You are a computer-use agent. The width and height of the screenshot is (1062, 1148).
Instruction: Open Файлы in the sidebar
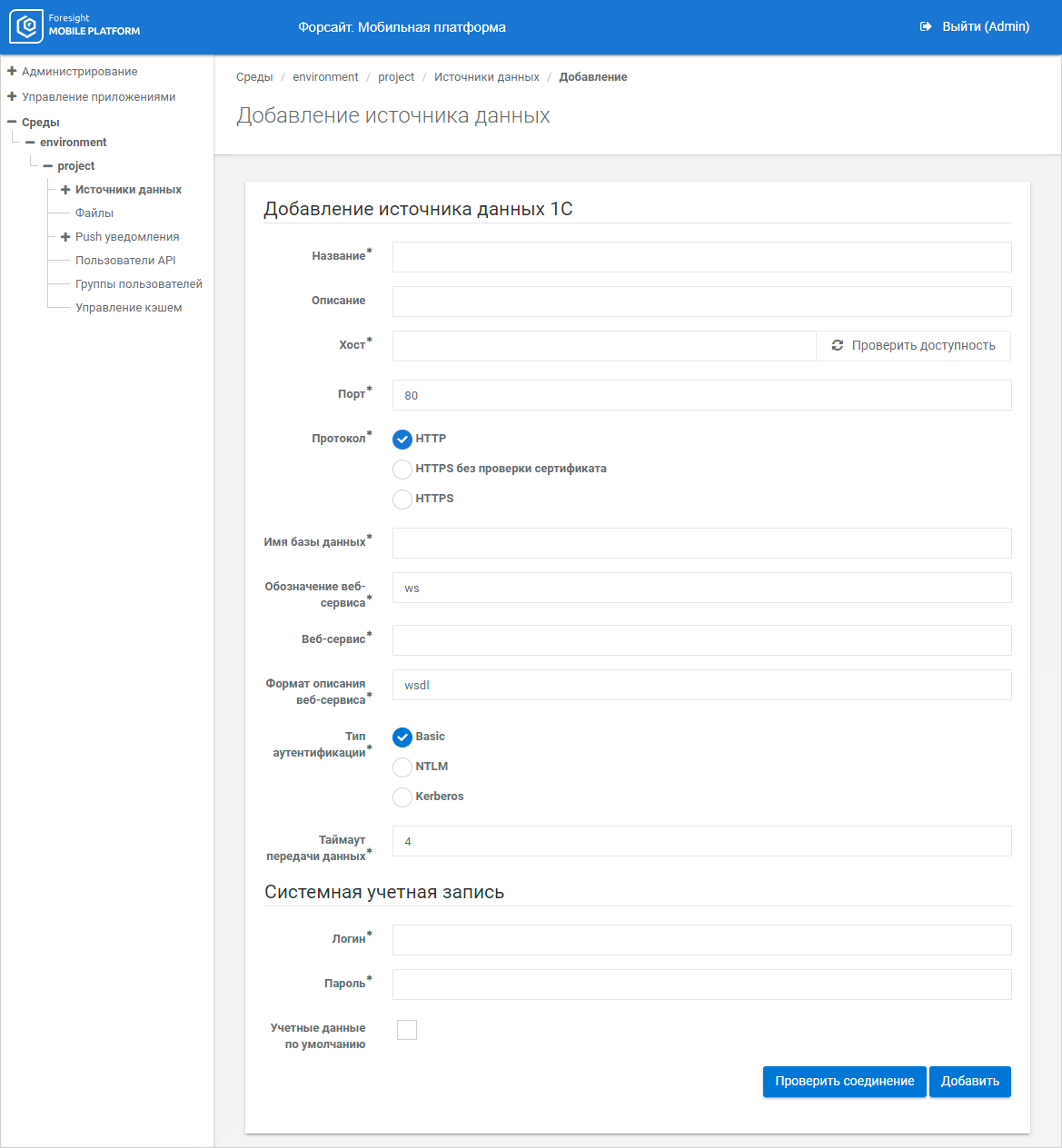click(x=94, y=213)
